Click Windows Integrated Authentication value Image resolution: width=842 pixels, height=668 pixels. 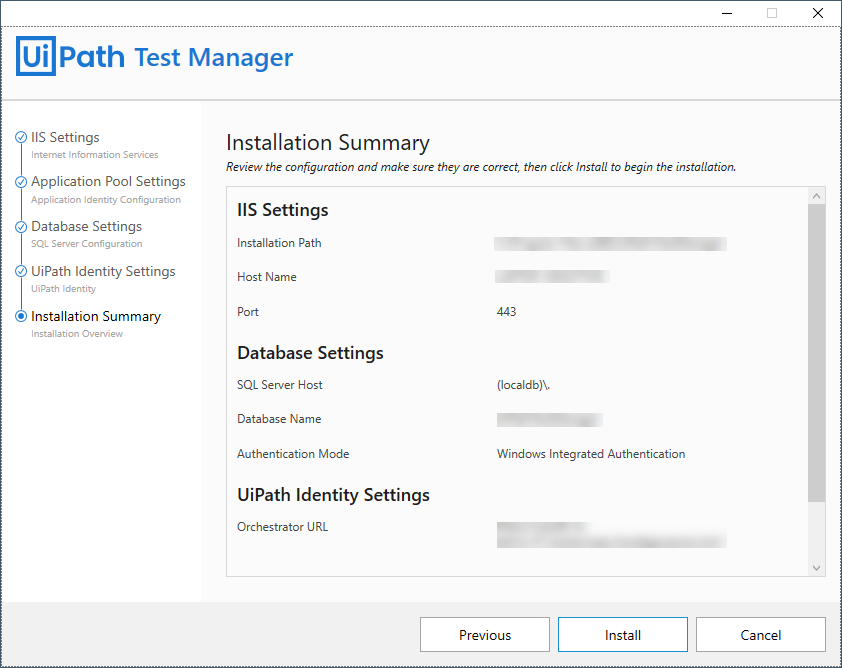[591, 454]
